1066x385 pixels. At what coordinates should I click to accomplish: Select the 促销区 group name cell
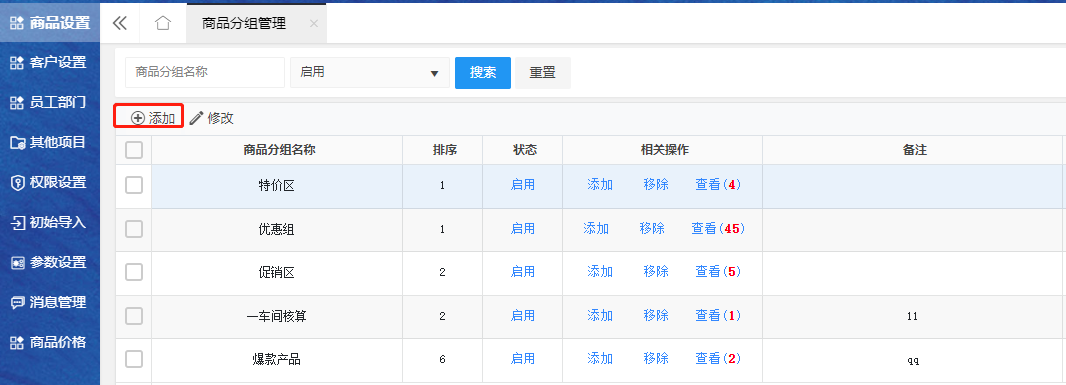point(277,273)
